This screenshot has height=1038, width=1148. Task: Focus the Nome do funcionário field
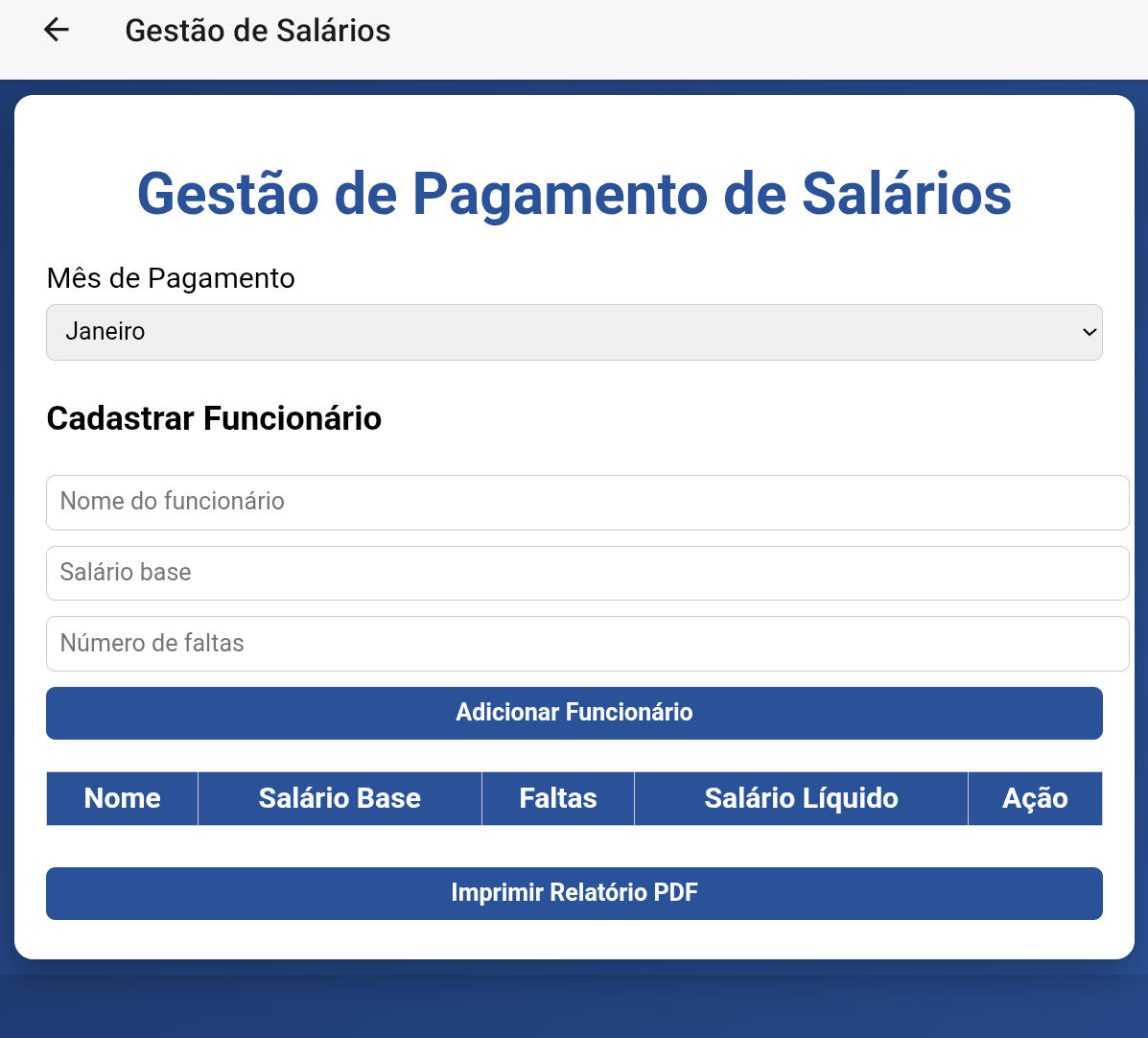coord(587,502)
